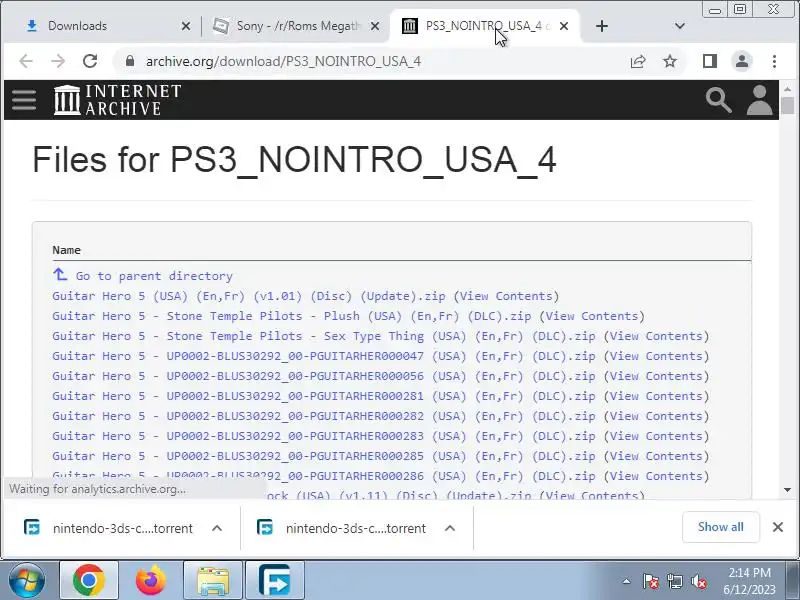
Task: Download PGUITARHER000282 DLC.zip file
Action: pyautogui.click(x=323, y=416)
